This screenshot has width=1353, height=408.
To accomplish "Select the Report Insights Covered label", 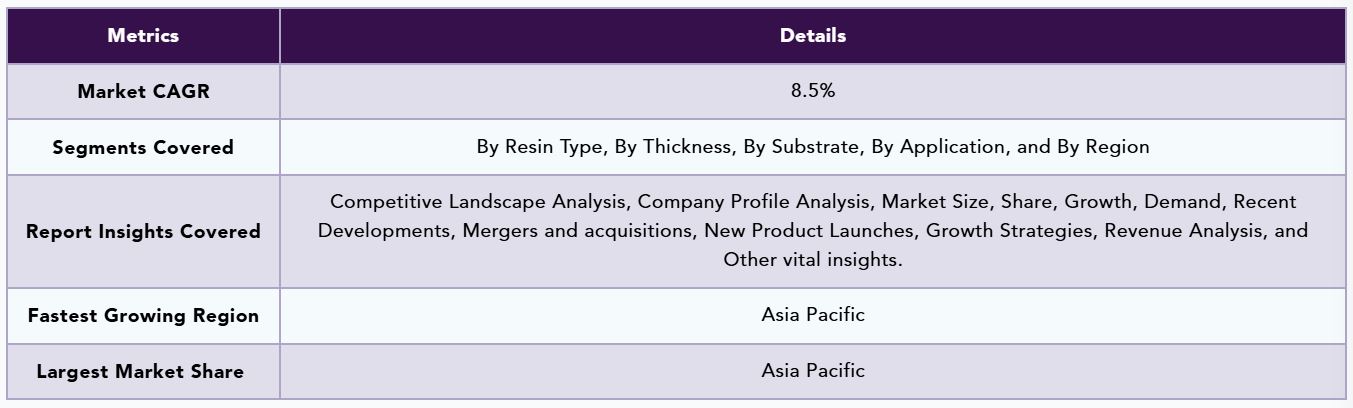I will click(143, 231).
